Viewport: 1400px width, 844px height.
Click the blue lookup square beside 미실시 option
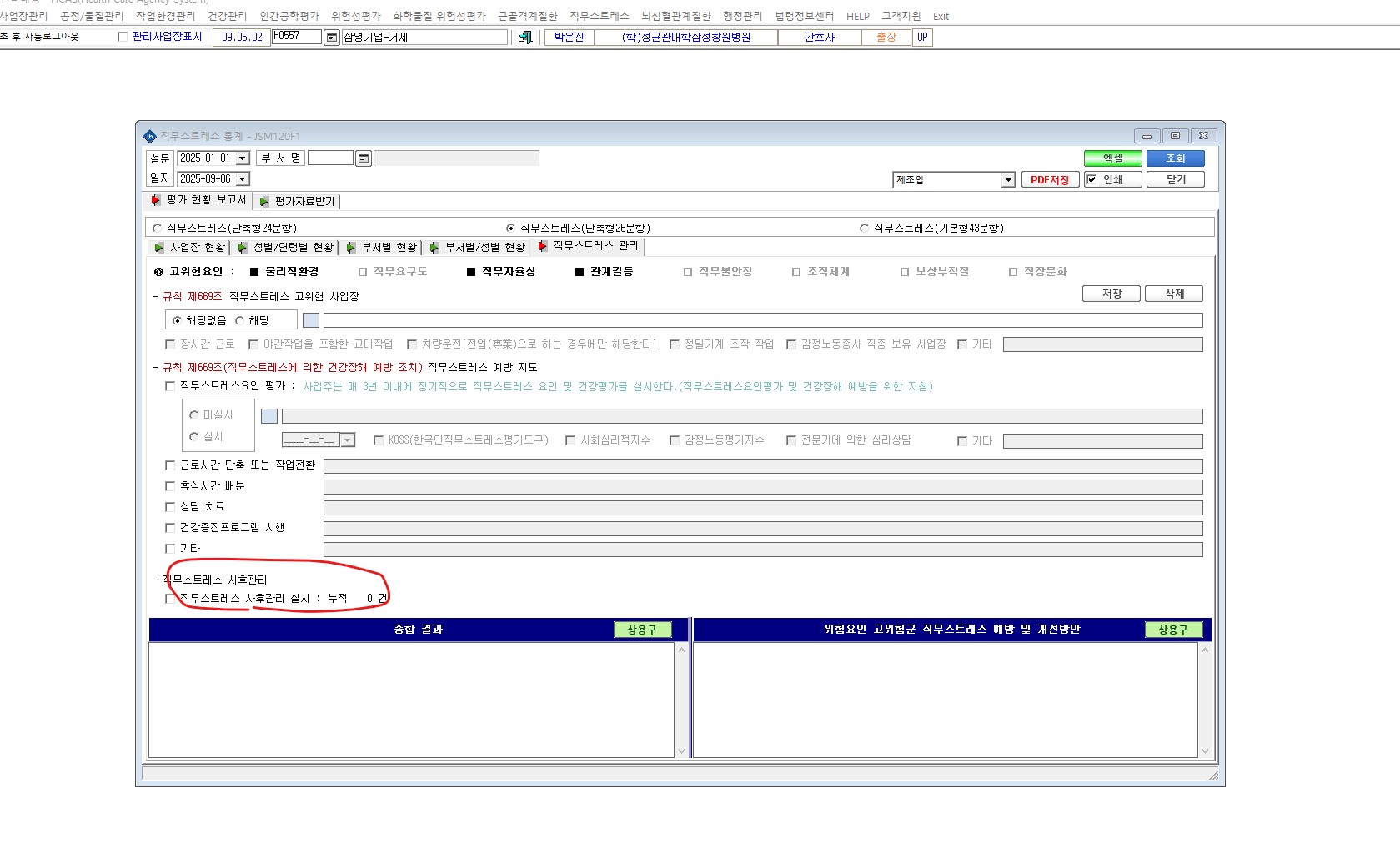[x=269, y=416]
